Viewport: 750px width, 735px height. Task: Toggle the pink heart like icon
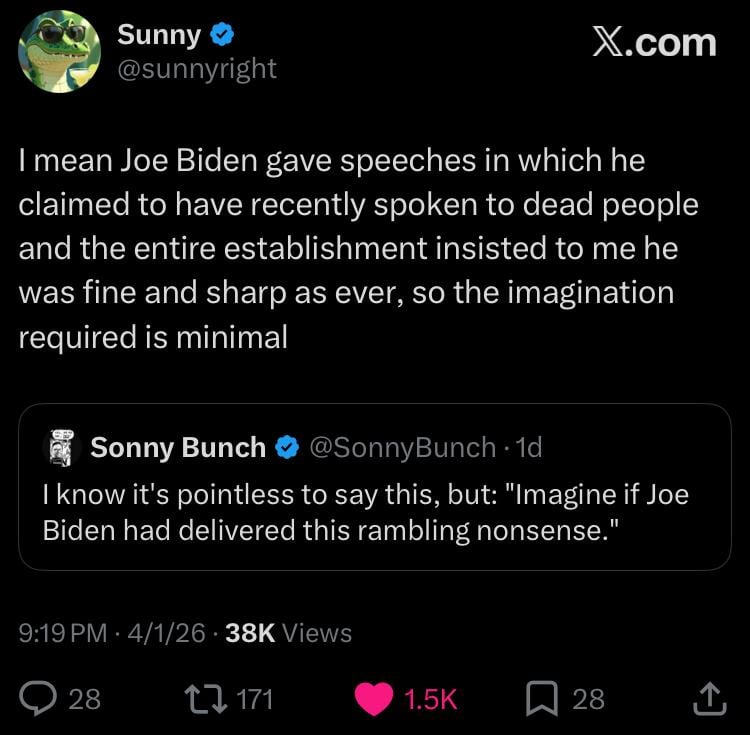pos(375,697)
